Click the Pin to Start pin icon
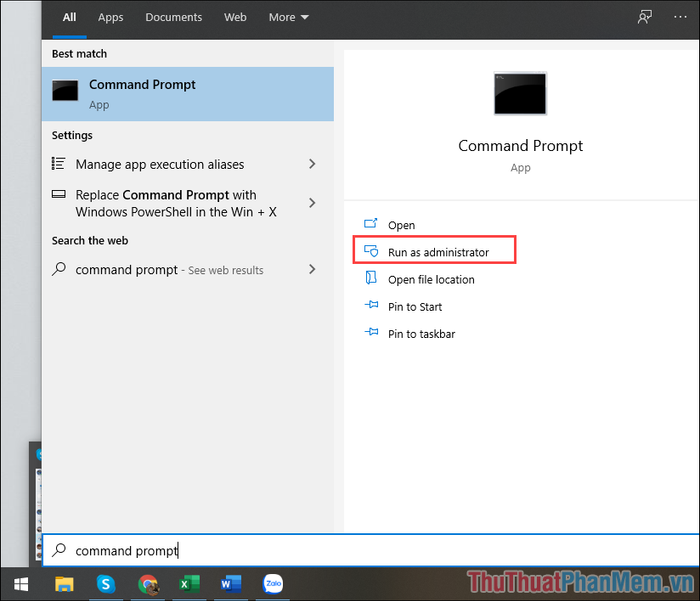Viewport: 700px width, 601px height. [x=371, y=305]
